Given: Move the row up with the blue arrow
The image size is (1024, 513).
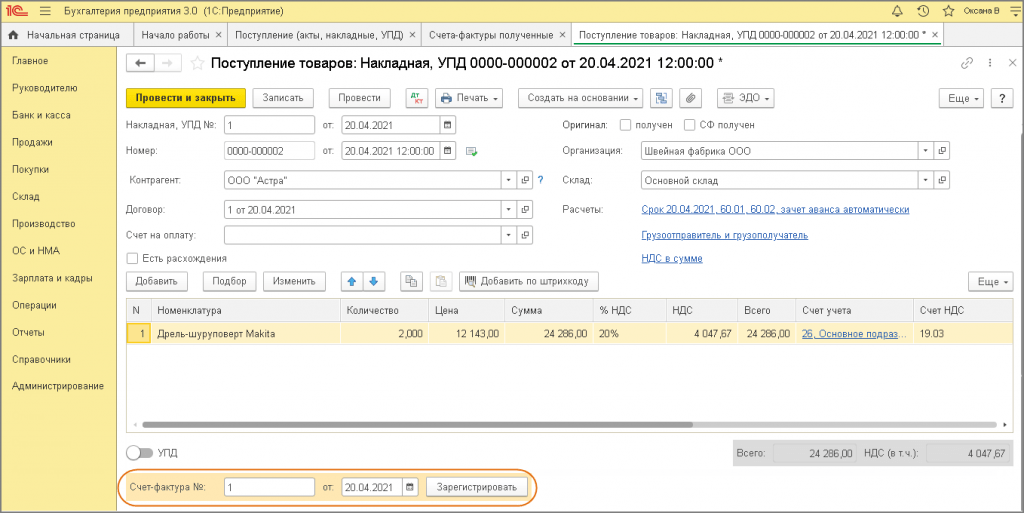Looking at the screenshot, I should pyautogui.click(x=351, y=281).
